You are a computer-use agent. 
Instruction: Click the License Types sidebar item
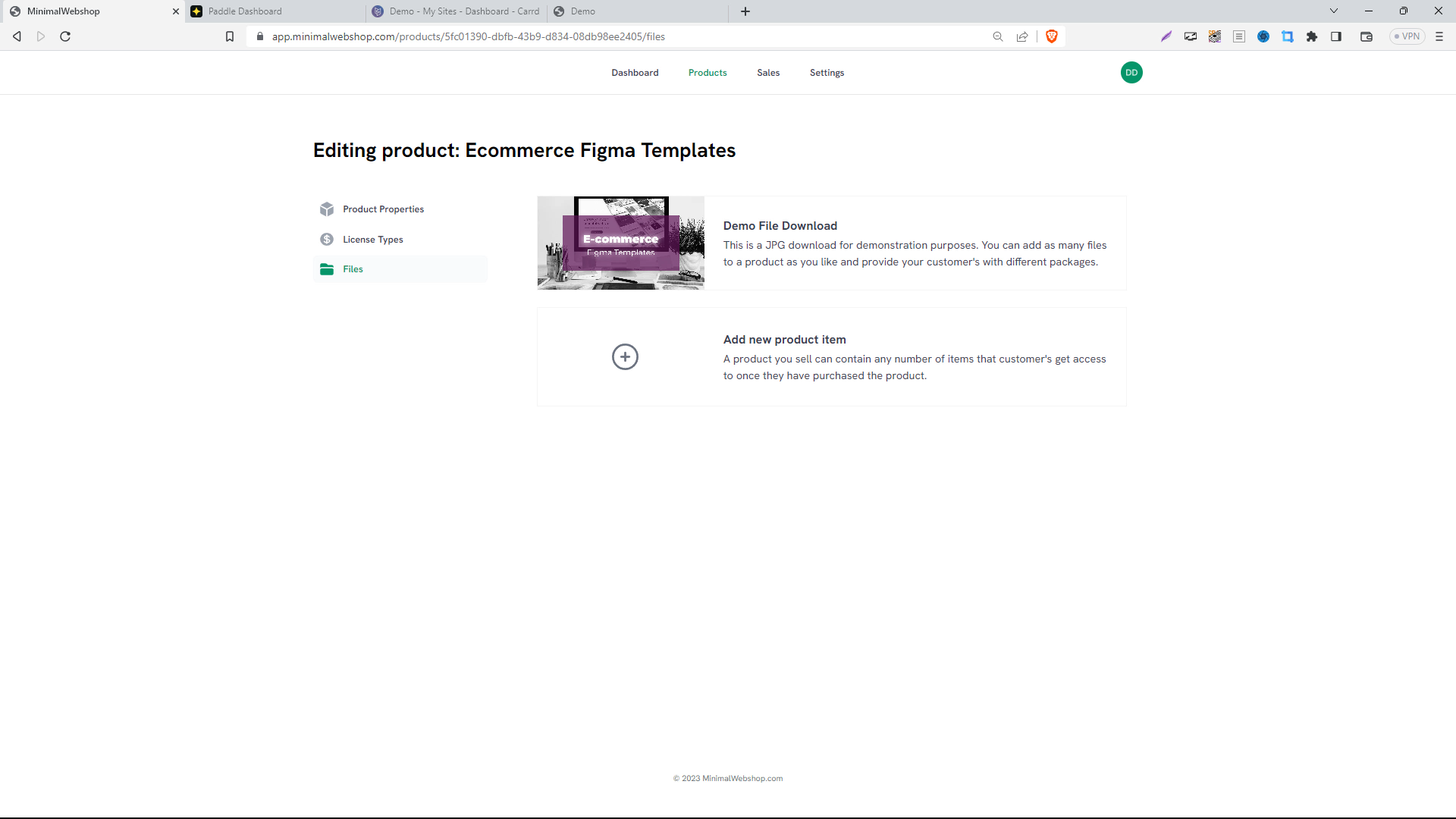(x=373, y=239)
